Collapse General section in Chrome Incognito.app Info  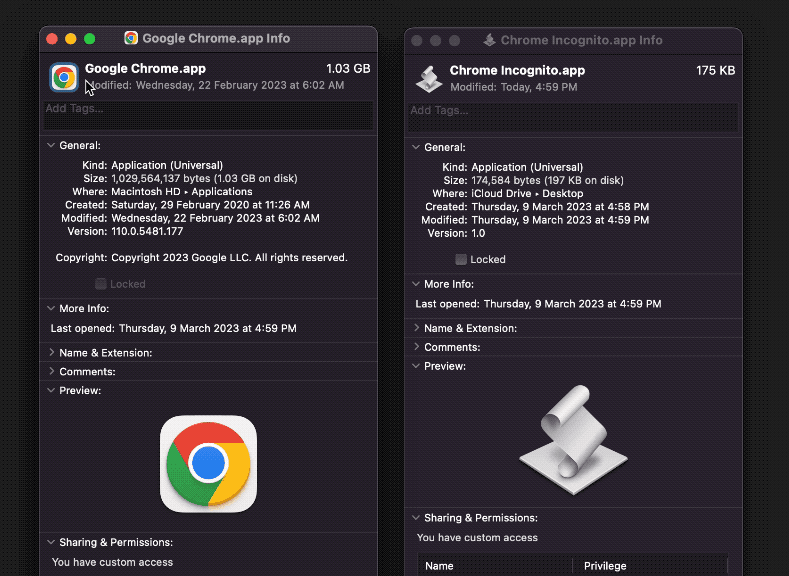click(416, 147)
